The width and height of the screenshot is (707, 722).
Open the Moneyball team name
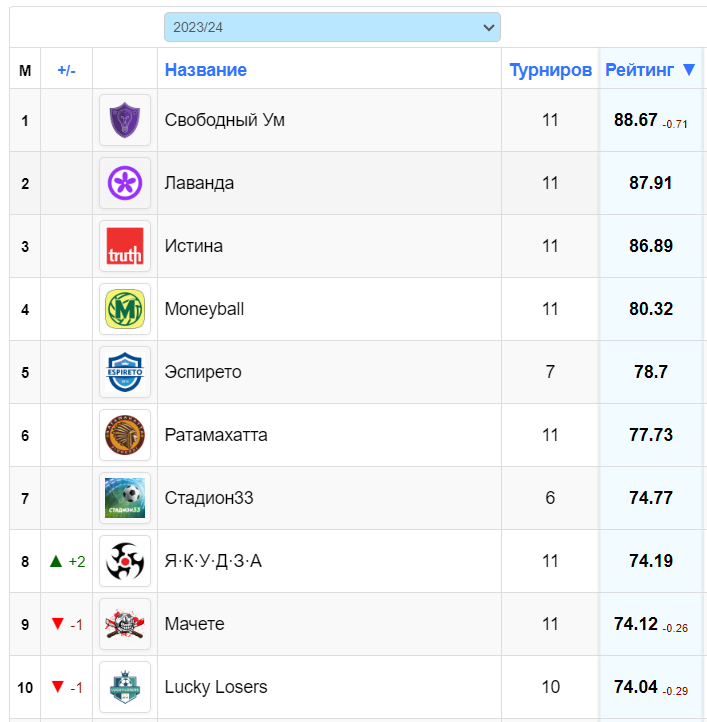point(204,309)
